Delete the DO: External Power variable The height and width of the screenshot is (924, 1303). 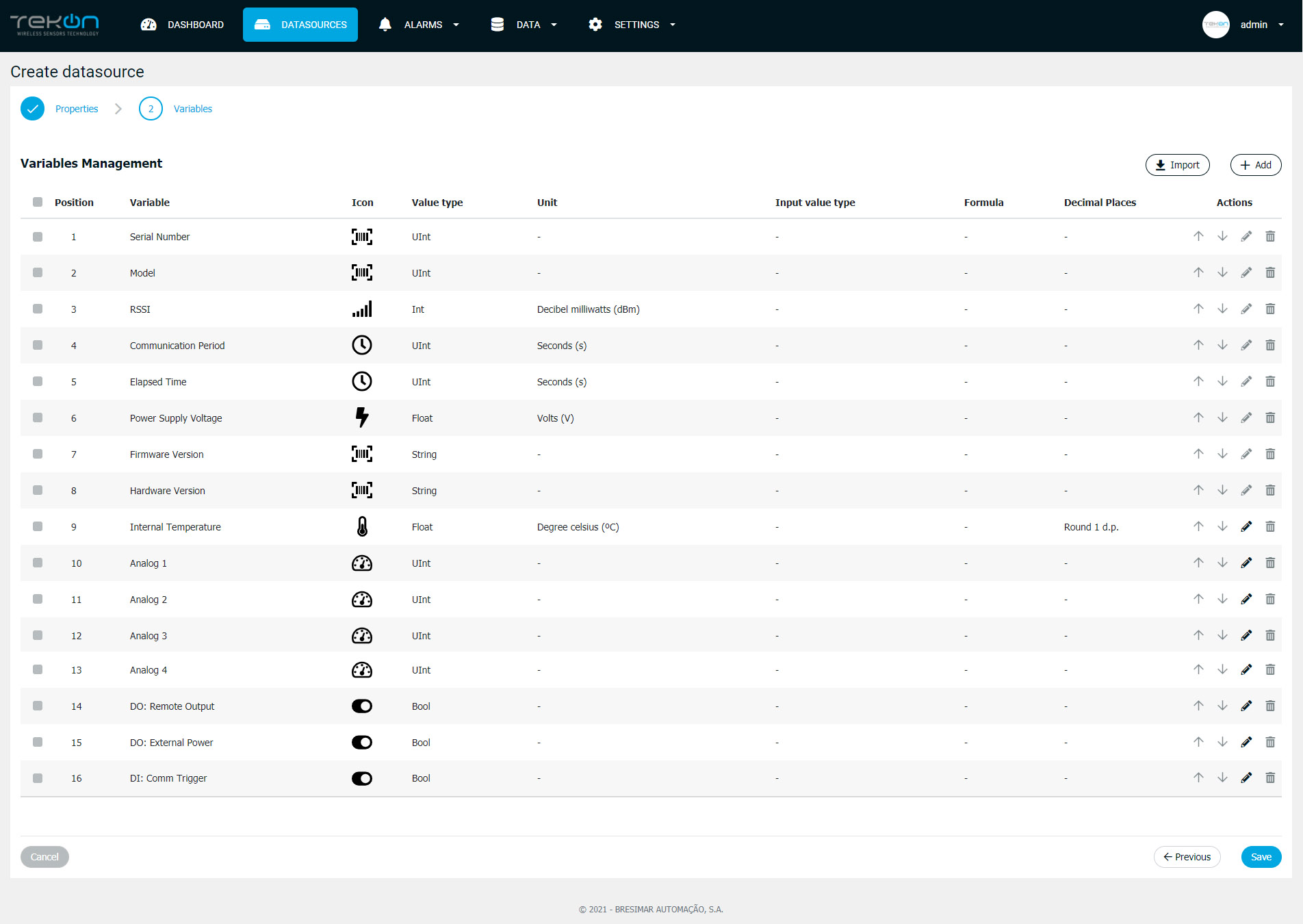pos(1270,742)
